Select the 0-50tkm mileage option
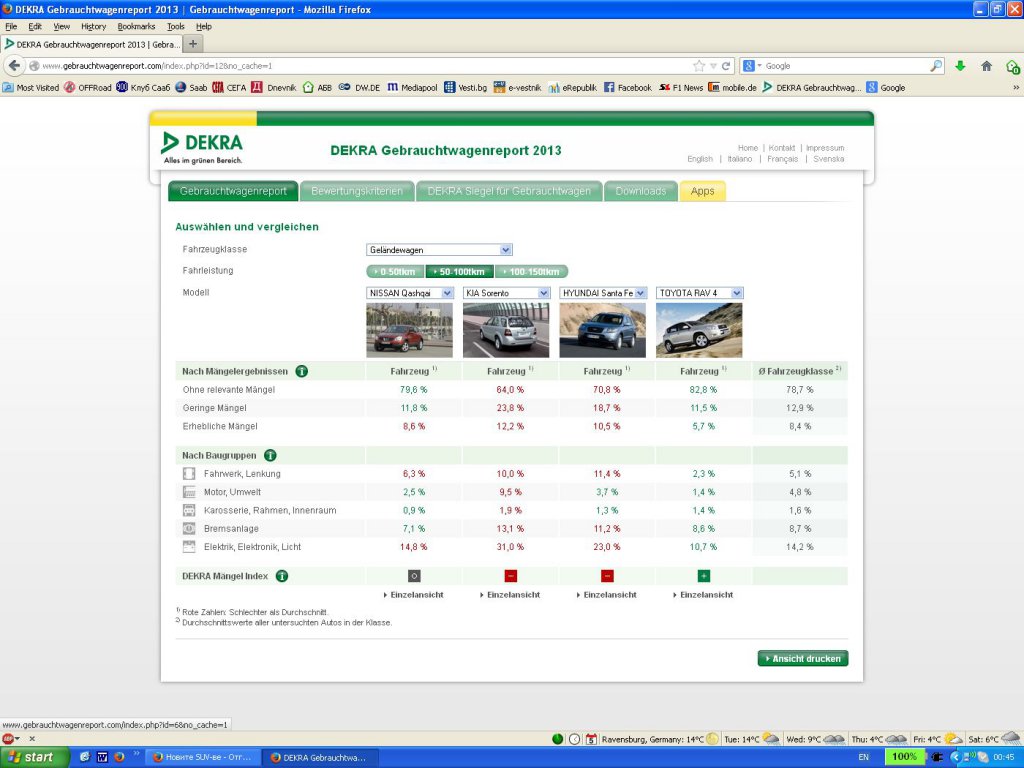The image size is (1024, 768). pyautogui.click(x=396, y=271)
